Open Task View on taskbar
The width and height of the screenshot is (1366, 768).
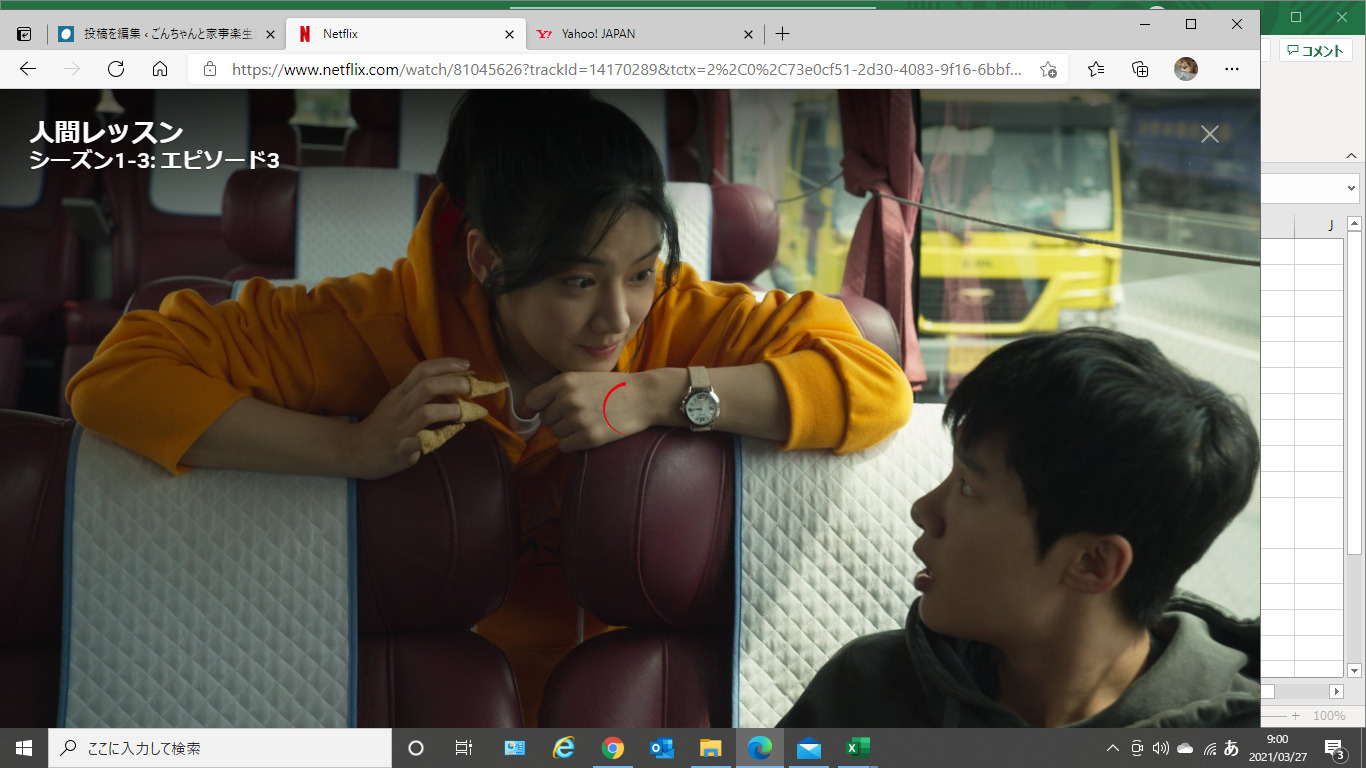[x=464, y=748]
